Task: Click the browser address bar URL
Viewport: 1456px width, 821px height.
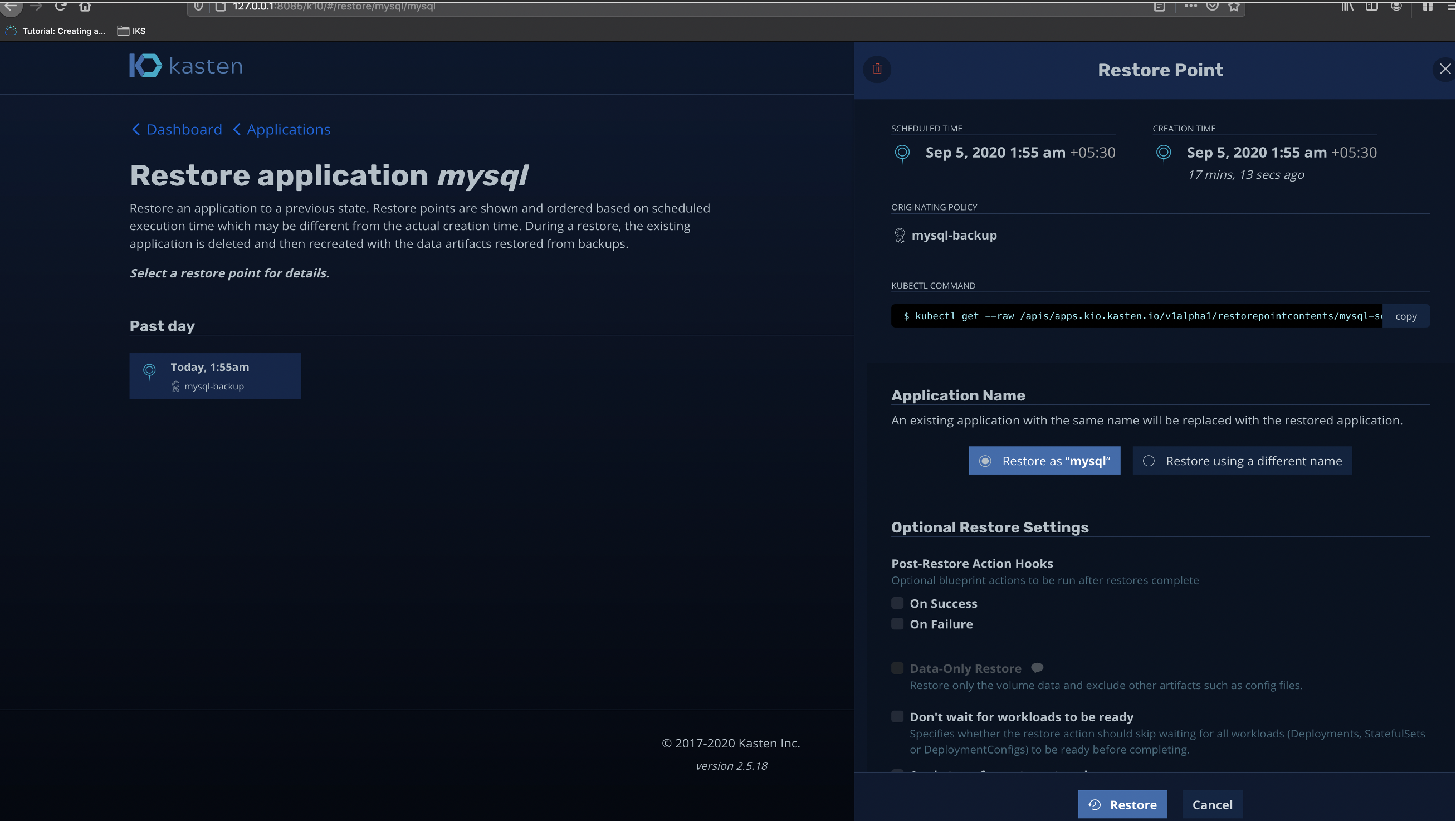Action: pyautogui.click(x=334, y=7)
